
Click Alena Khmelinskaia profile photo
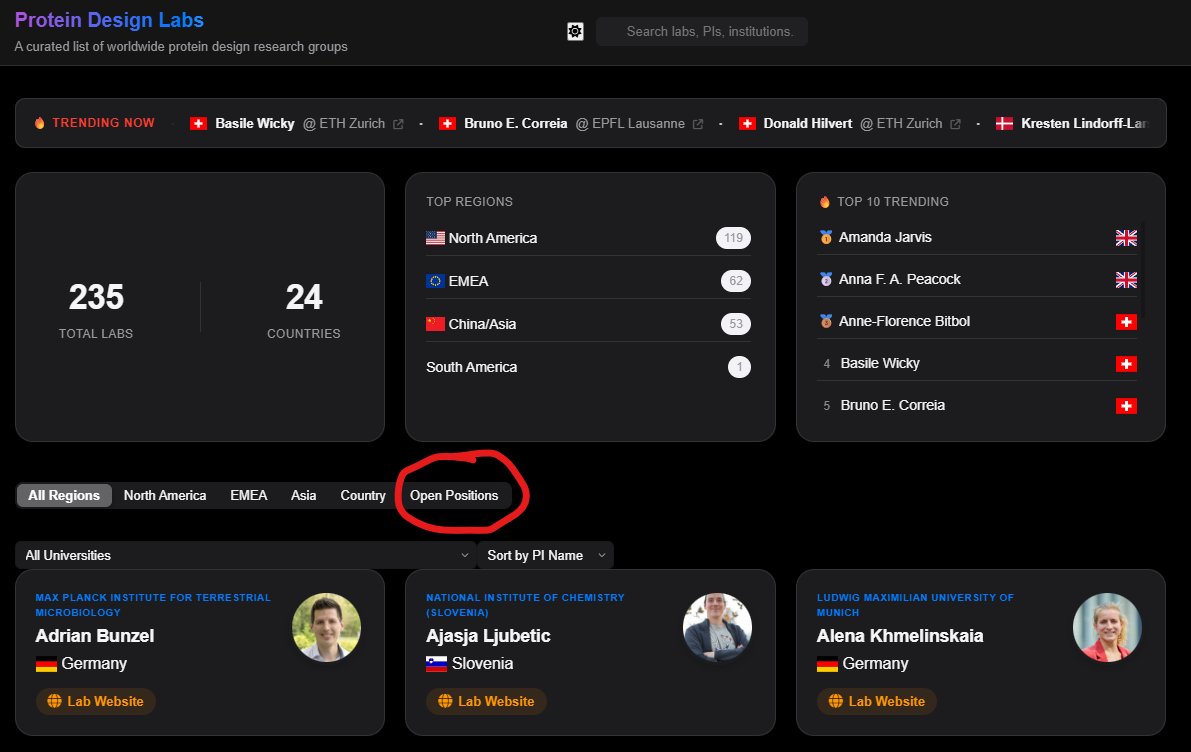pyautogui.click(x=1107, y=627)
